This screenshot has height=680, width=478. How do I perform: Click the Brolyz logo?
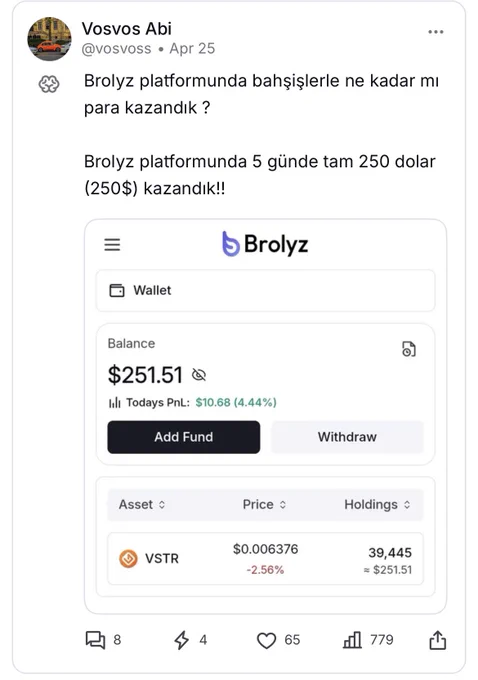pyautogui.click(x=265, y=244)
